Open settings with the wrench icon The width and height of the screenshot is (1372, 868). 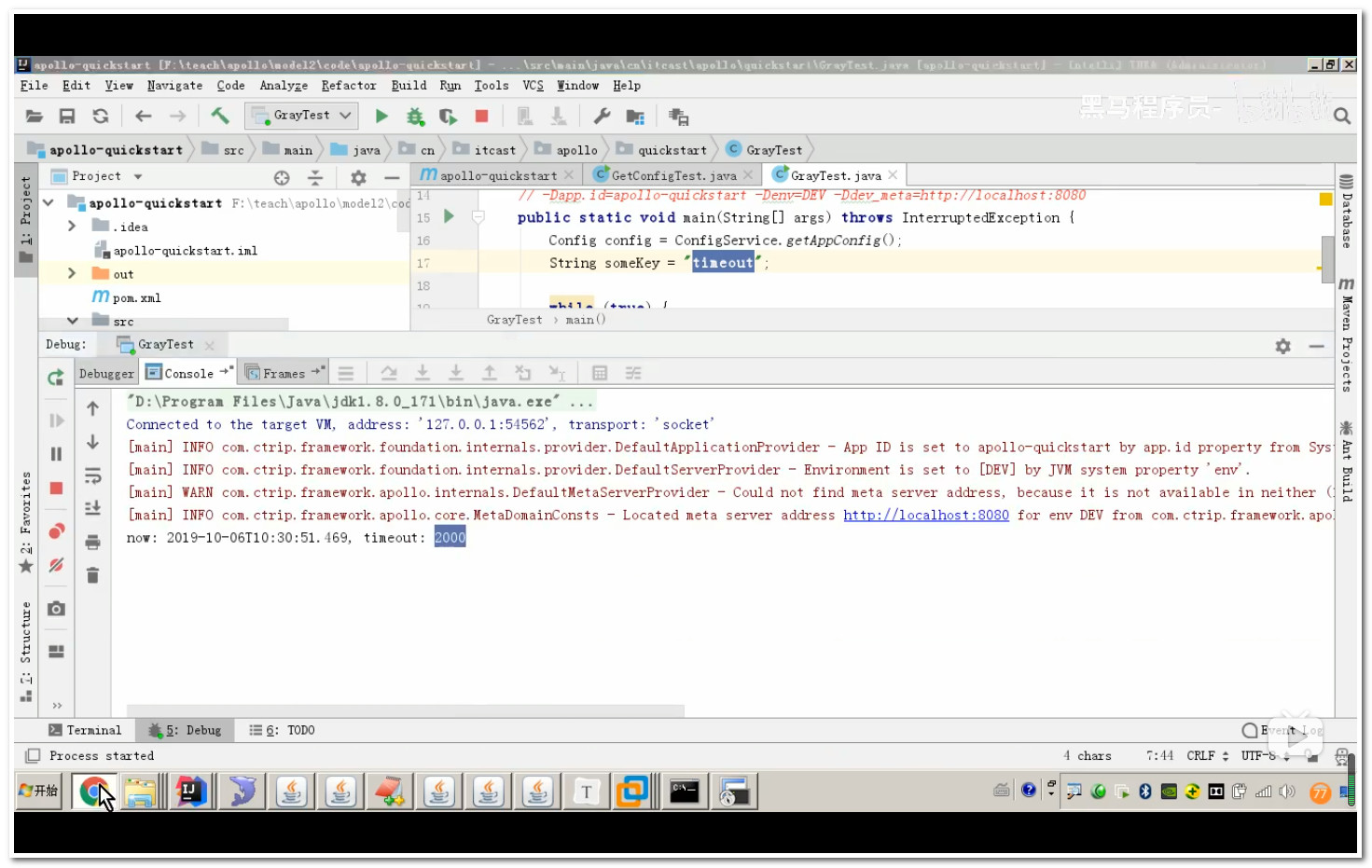(602, 117)
